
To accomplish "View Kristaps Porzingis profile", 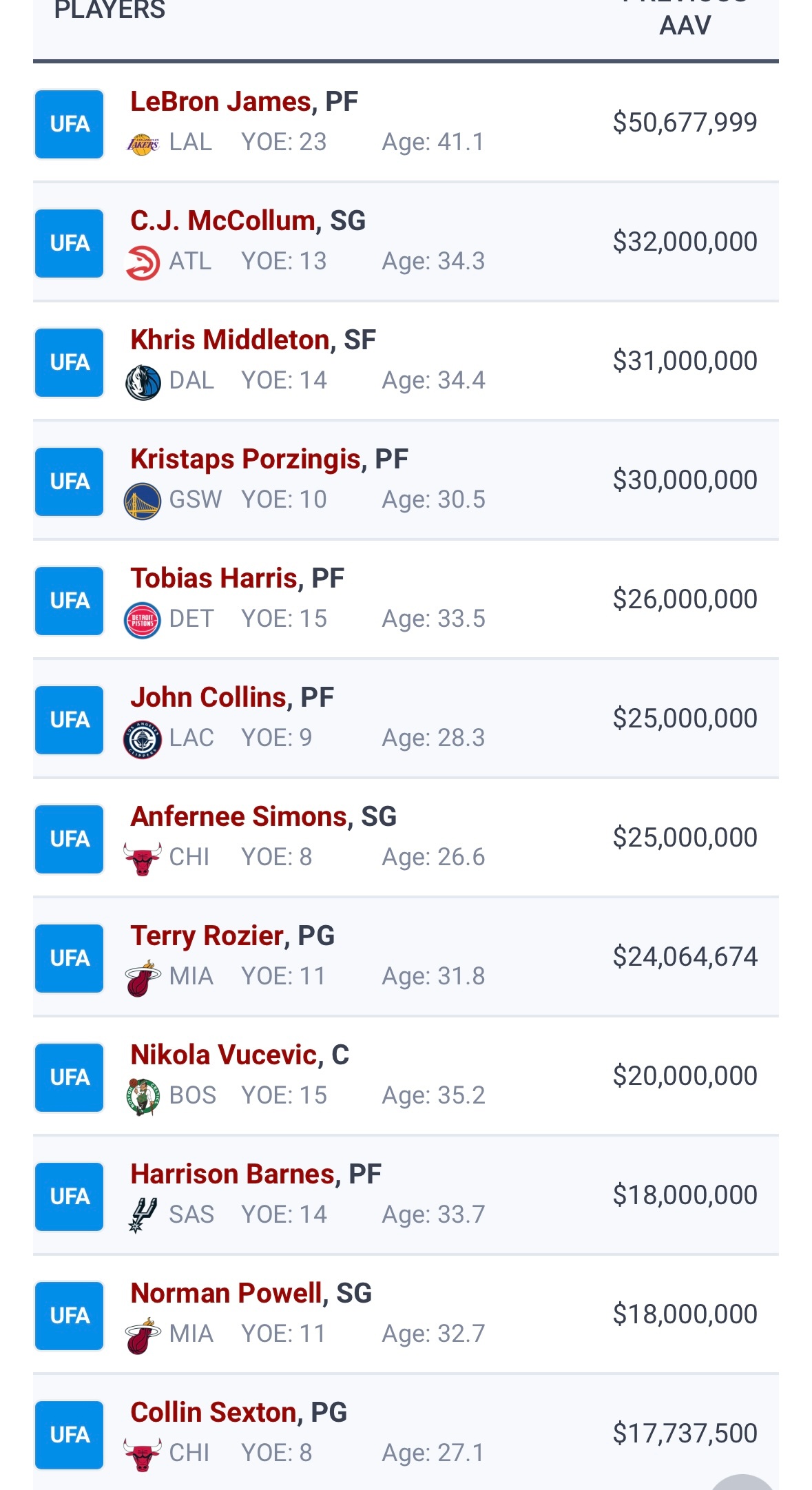I will (245, 459).
